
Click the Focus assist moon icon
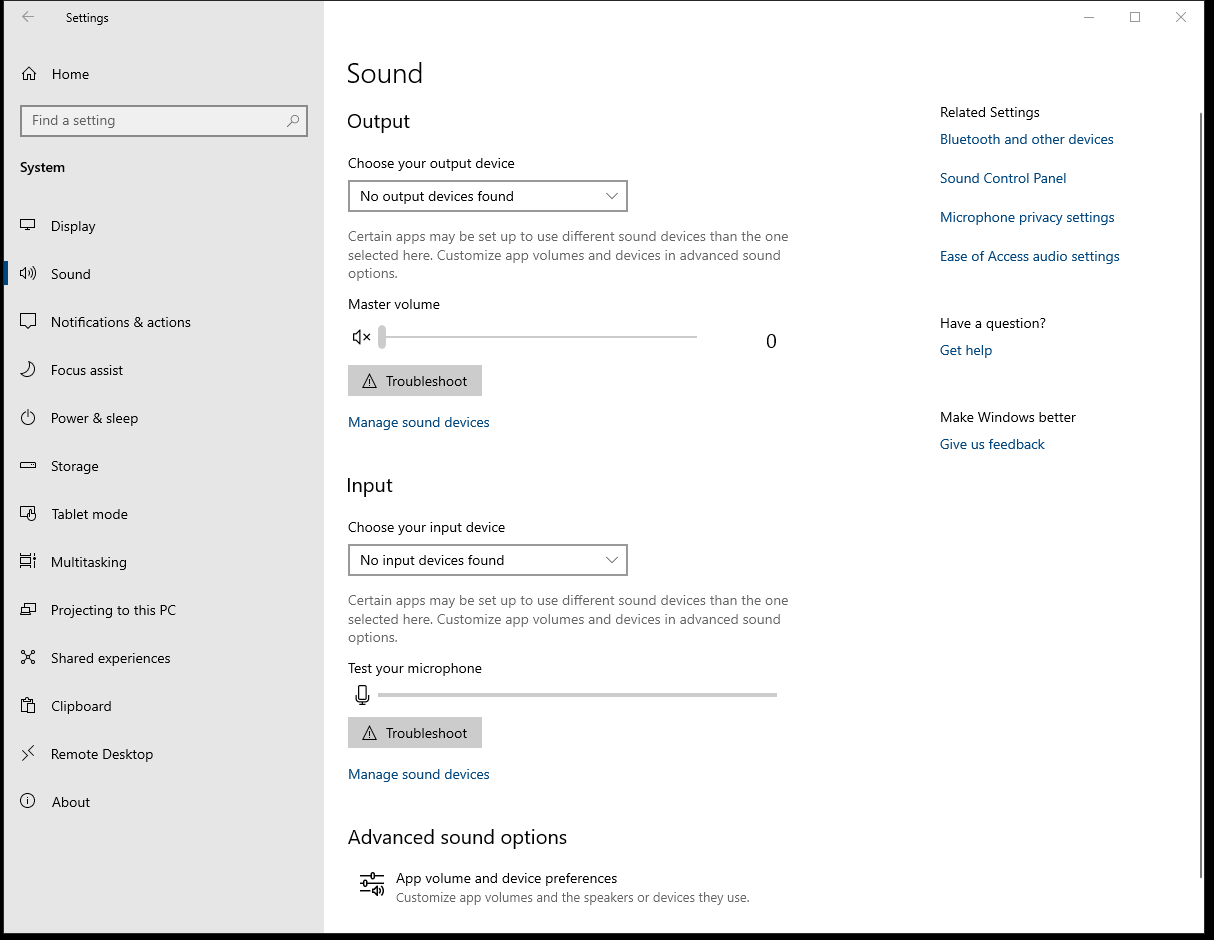(29, 370)
